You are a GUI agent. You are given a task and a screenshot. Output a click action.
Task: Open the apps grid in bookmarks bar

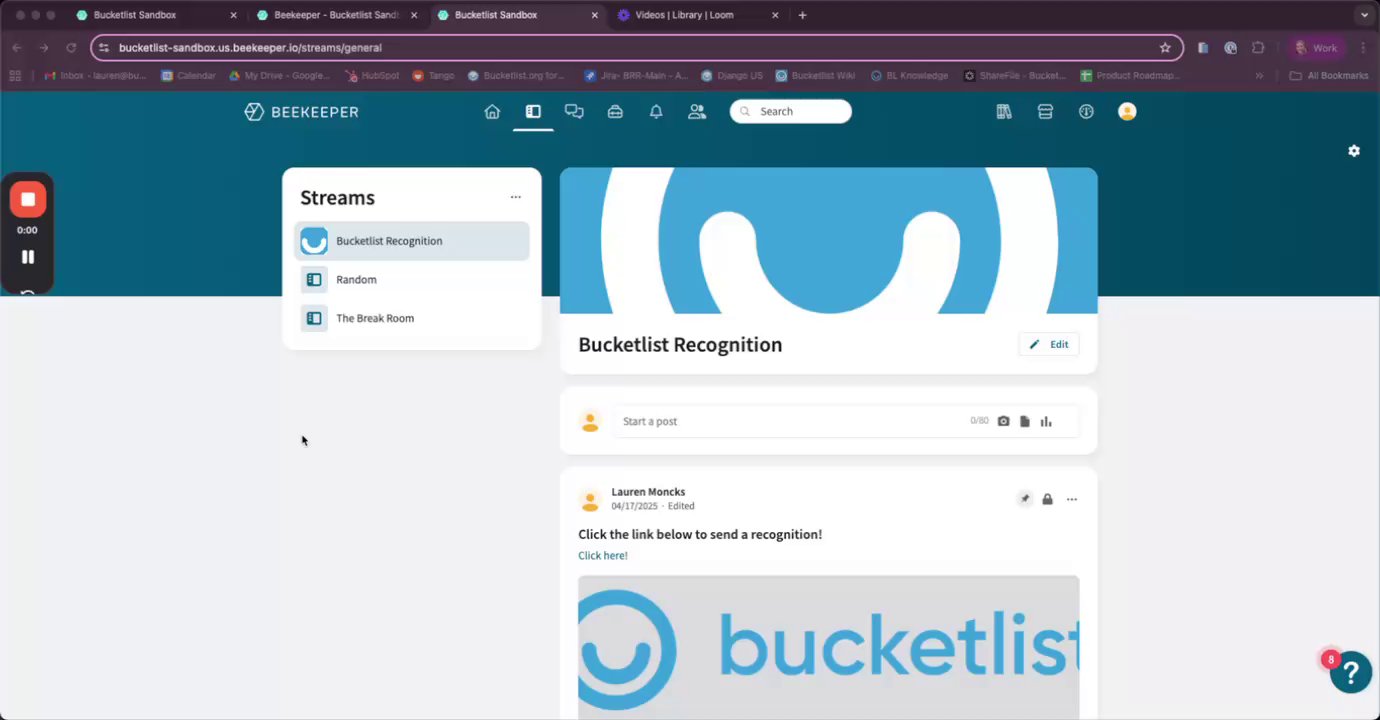click(15, 76)
